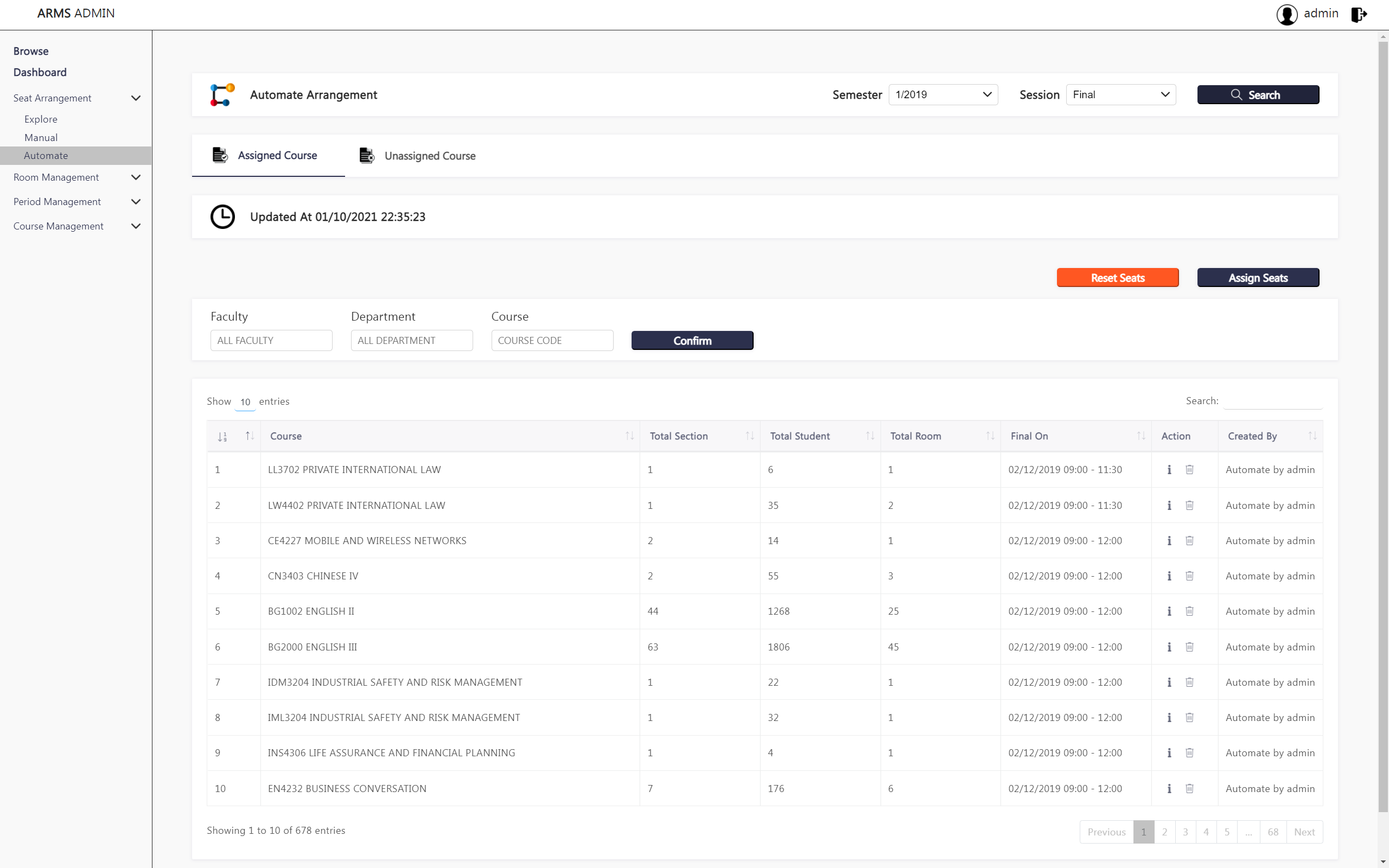Go to page 2 of the table

click(1164, 832)
